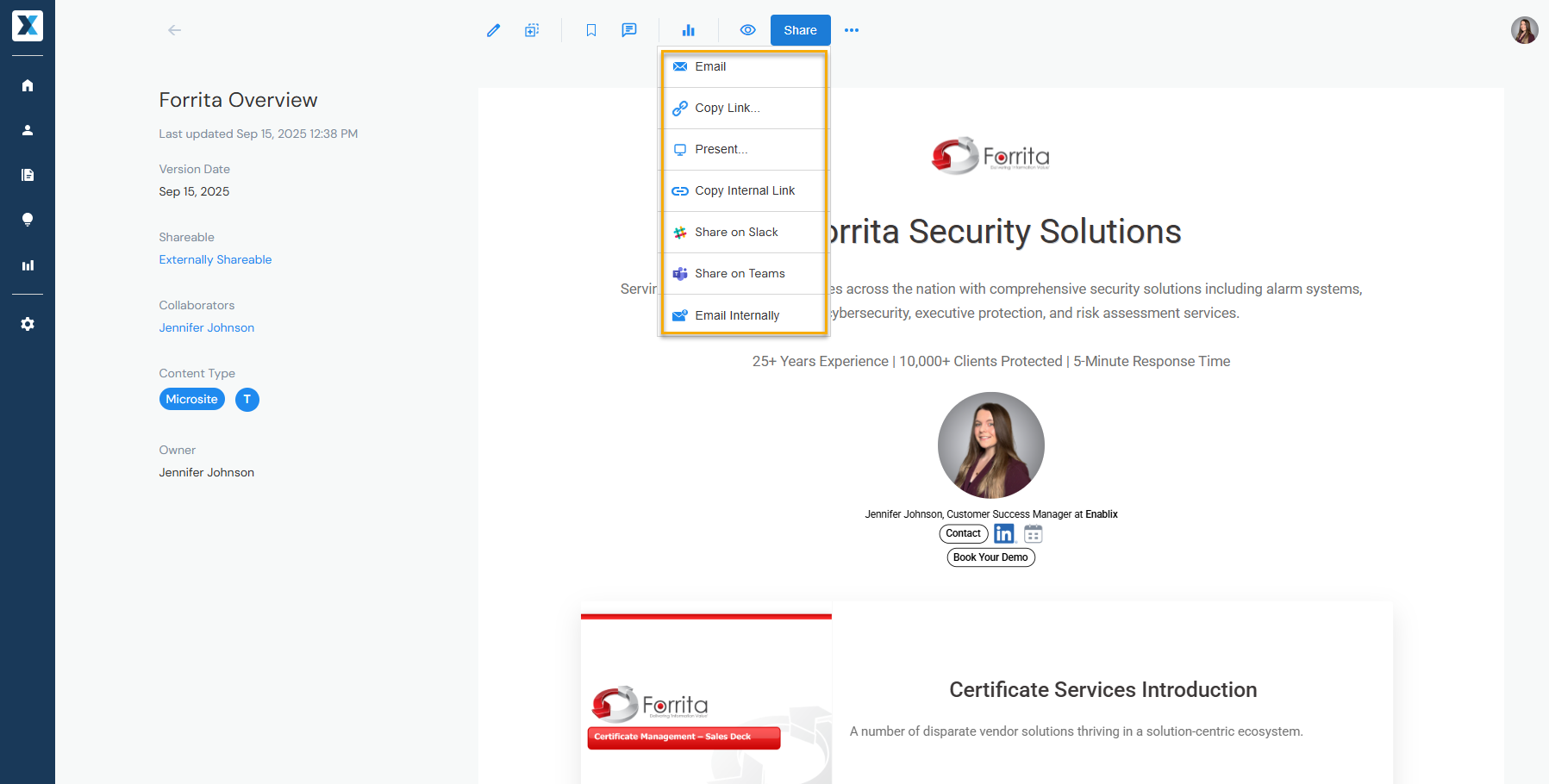Select Email from the share menu
This screenshot has height=784, width=1549.
point(745,67)
